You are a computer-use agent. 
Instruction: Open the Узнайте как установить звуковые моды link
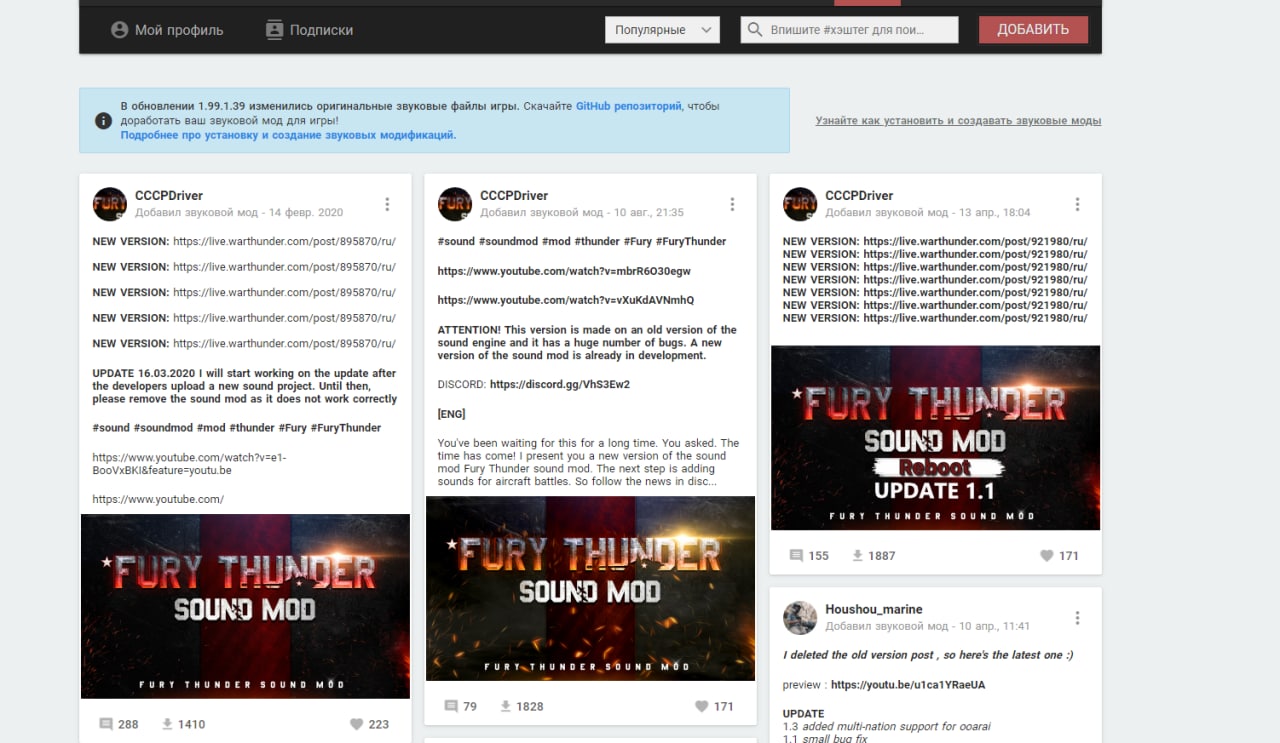(x=958, y=121)
